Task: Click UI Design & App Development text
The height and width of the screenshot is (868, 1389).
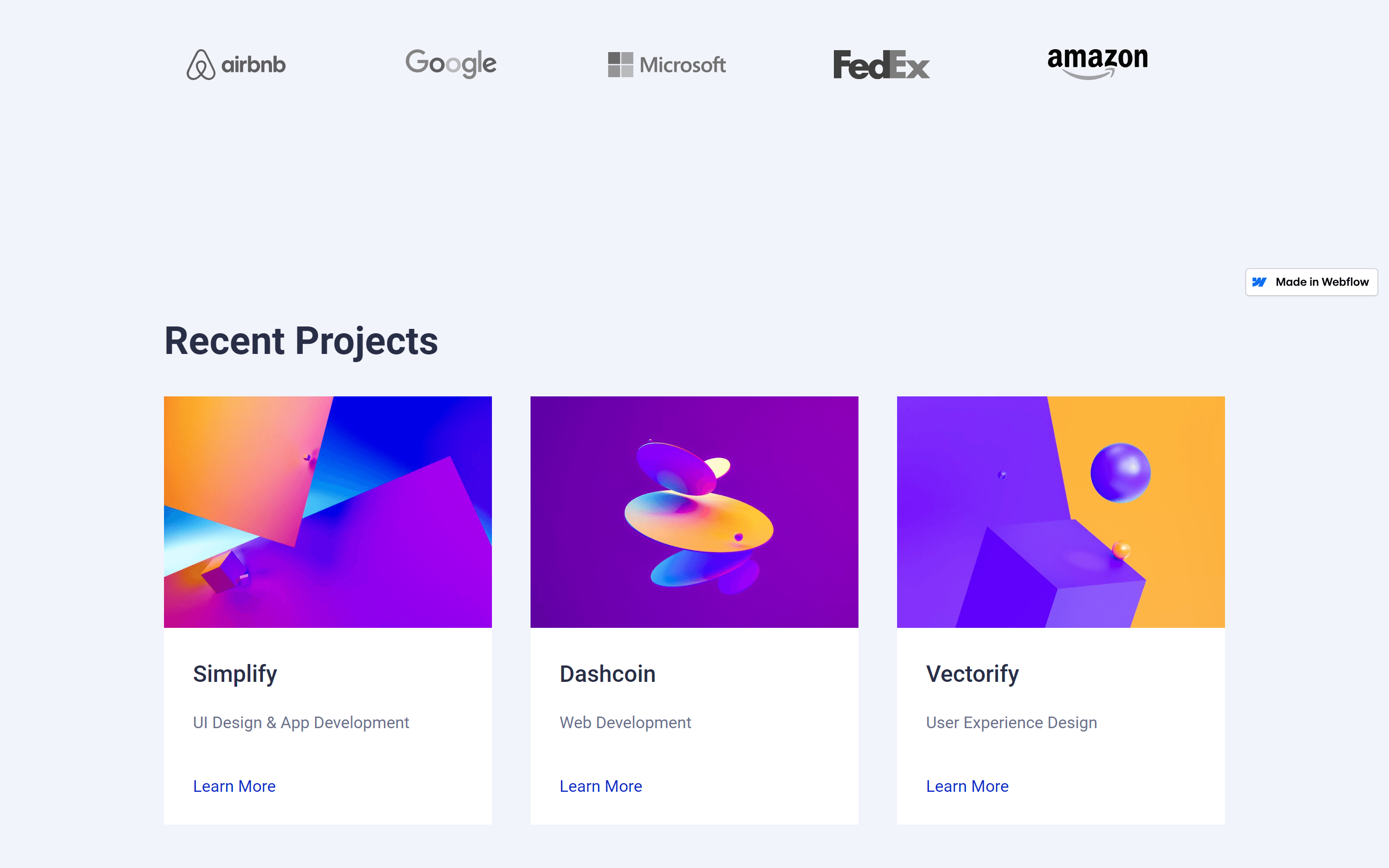Action: click(x=301, y=722)
